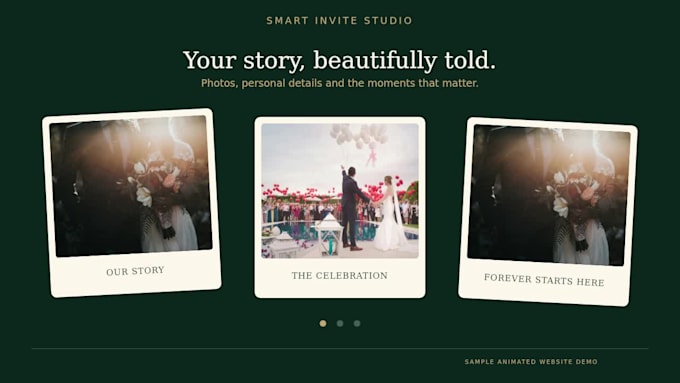The width and height of the screenshot is (680, 383).
Task: Click the 'THE CELEBRATION' caption
Action: pos(340,275)
